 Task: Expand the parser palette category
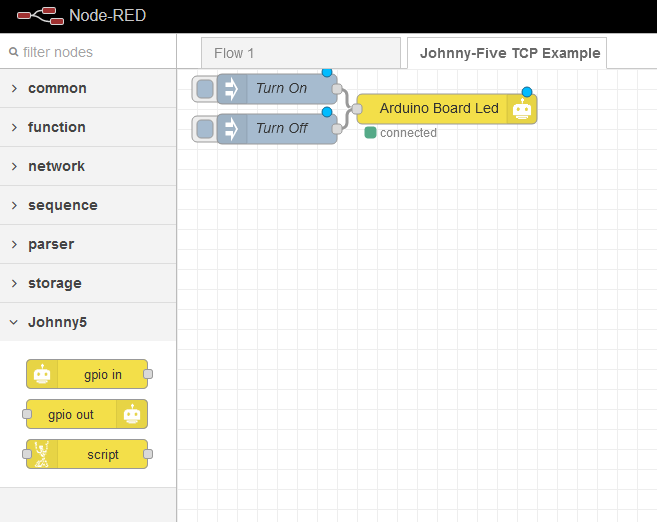[x=88, y=244]
